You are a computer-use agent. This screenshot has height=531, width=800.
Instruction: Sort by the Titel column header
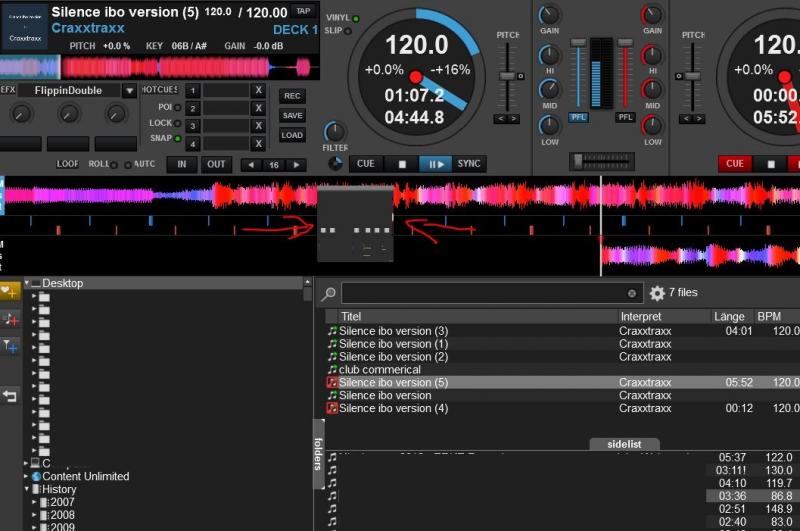pos(478,316)
